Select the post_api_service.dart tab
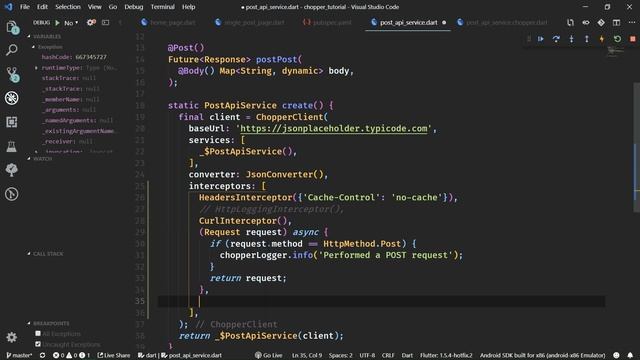The width and height of the screenshot is (640, 360). pyautogui.click(x=408, y=23)
